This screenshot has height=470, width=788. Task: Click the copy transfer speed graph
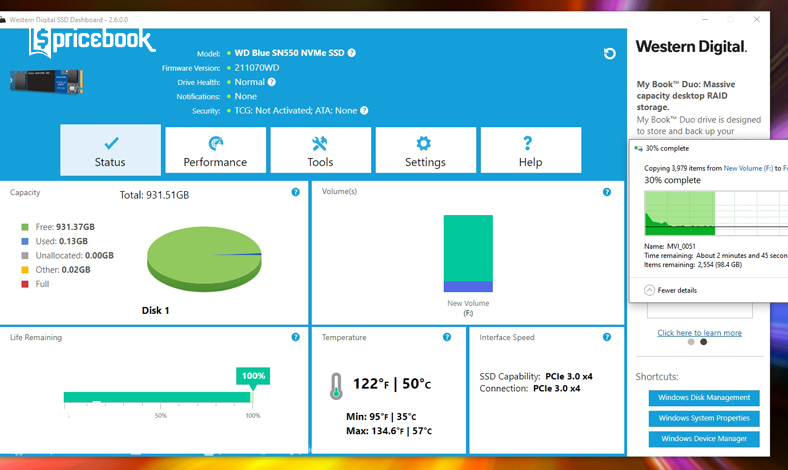click(x=716, y=213)
